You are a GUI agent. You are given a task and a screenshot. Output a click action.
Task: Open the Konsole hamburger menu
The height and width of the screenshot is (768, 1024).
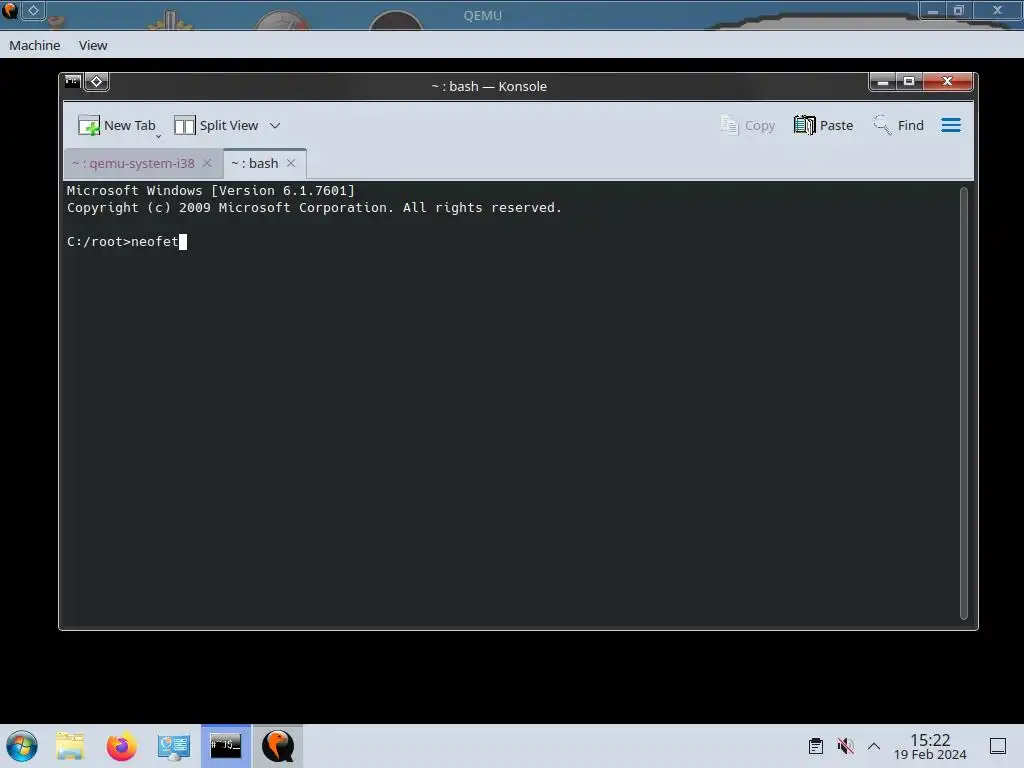(x=951, y=125)
